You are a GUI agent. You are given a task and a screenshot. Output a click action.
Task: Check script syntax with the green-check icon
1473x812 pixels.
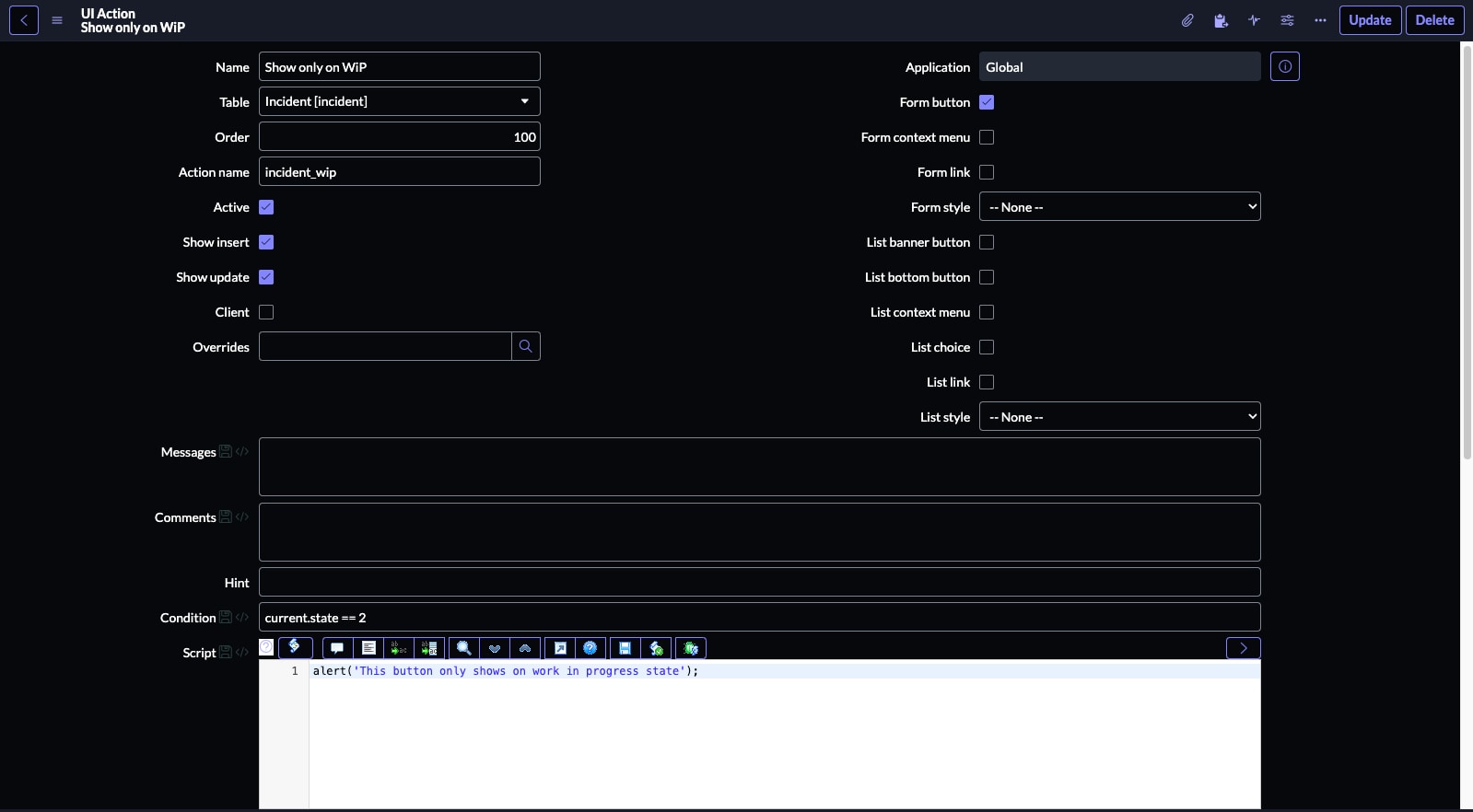point(657,648)
